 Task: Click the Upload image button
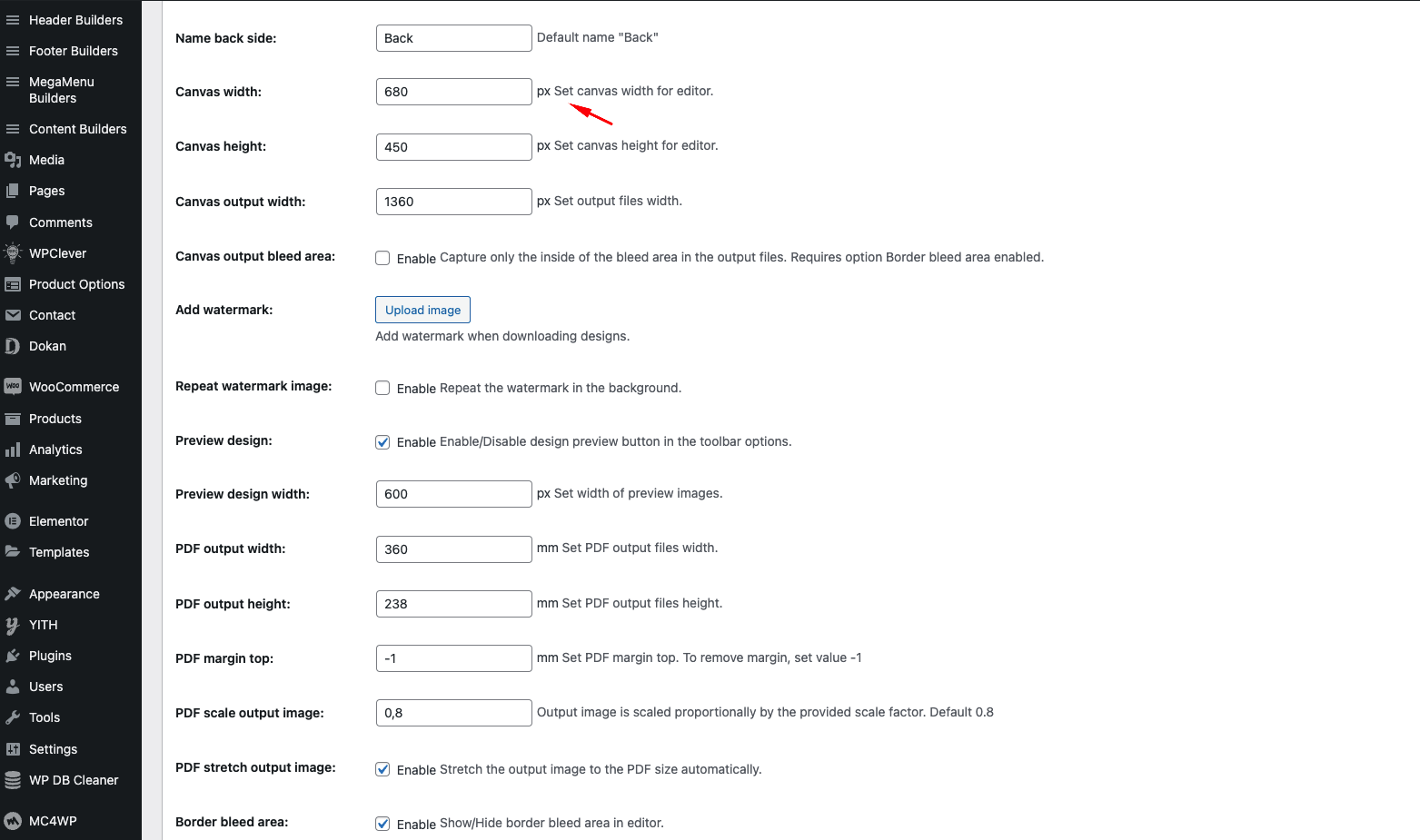click(422, 310)
